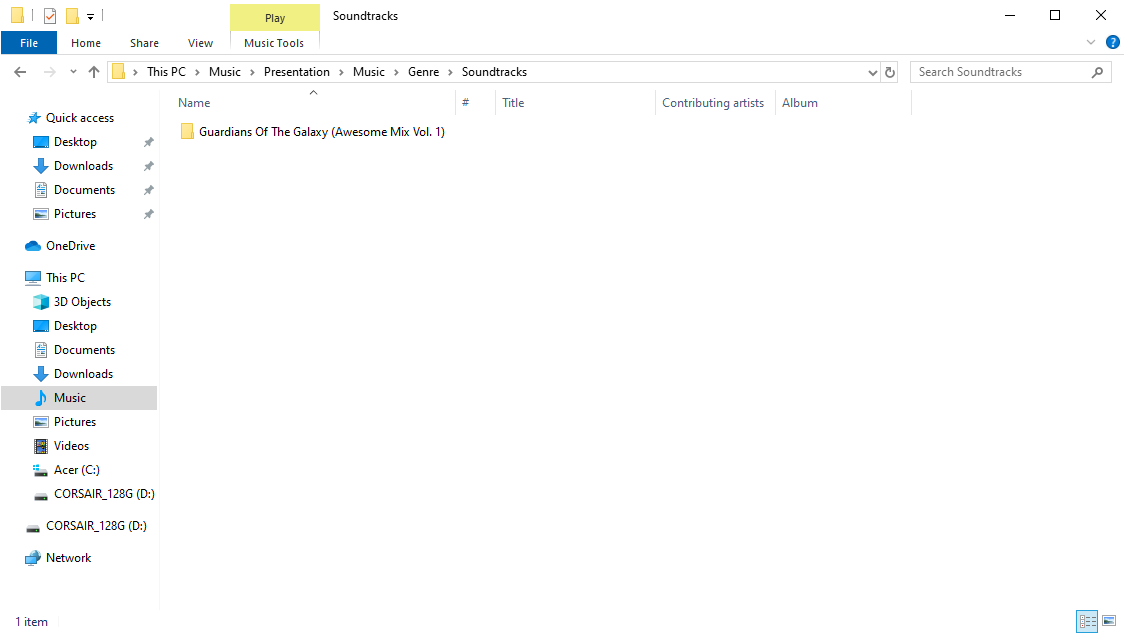Viewport: 1125px width, 634px height.
Task: Open pinned Documents under Quick access
Action: point(85,190)
